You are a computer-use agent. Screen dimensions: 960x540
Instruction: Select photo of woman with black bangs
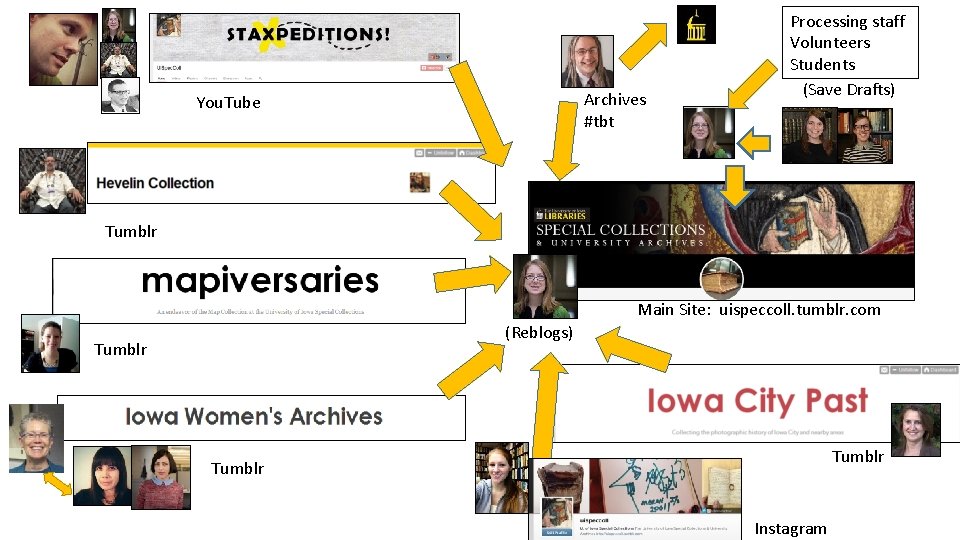(x=102, y=476)
